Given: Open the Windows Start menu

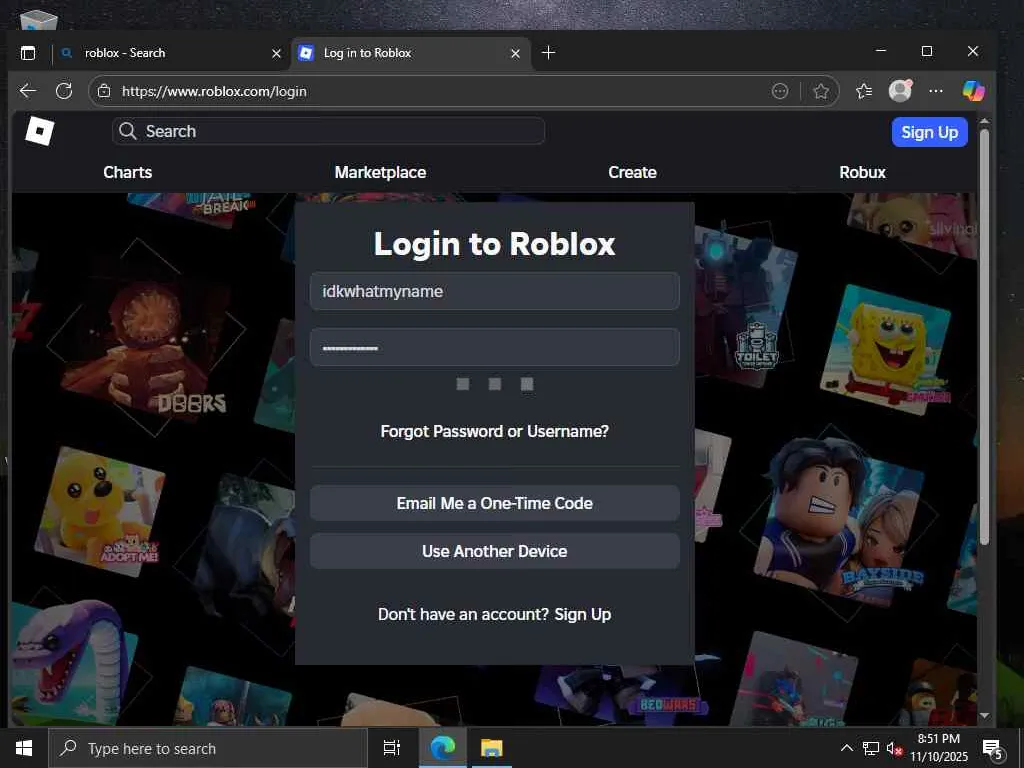Looking at the screenshot, I should [24, 748].
